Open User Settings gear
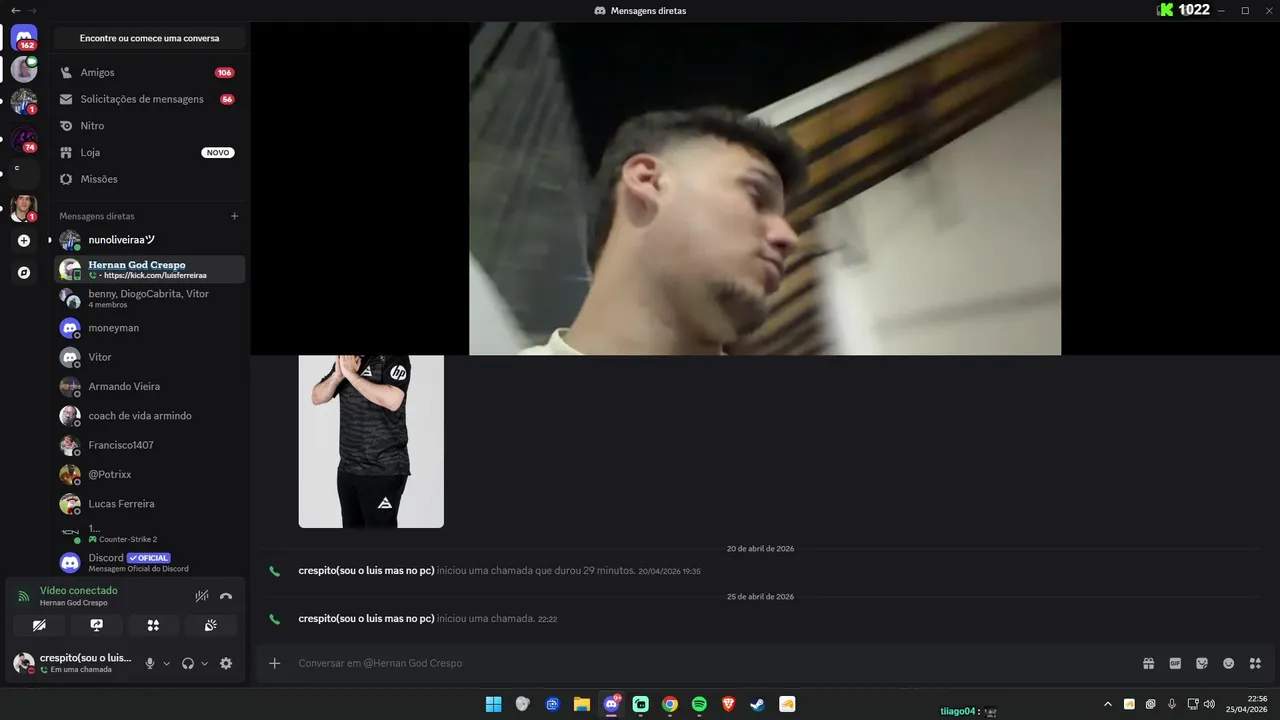 tap(226, 663)
